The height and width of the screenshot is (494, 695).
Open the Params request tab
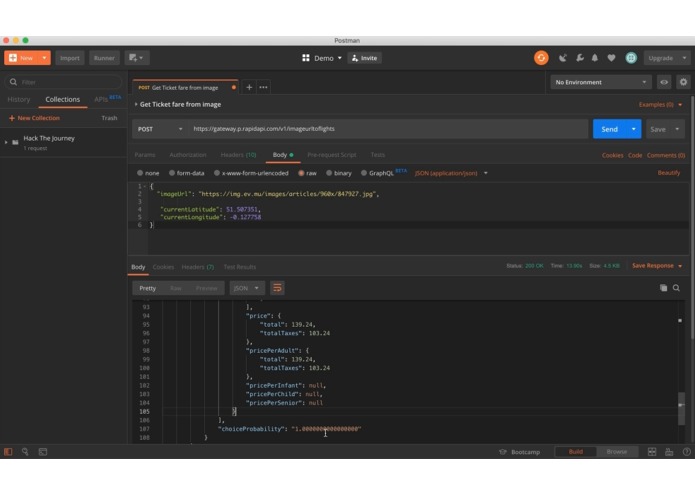pyautogui.click(x=145, y=155)
